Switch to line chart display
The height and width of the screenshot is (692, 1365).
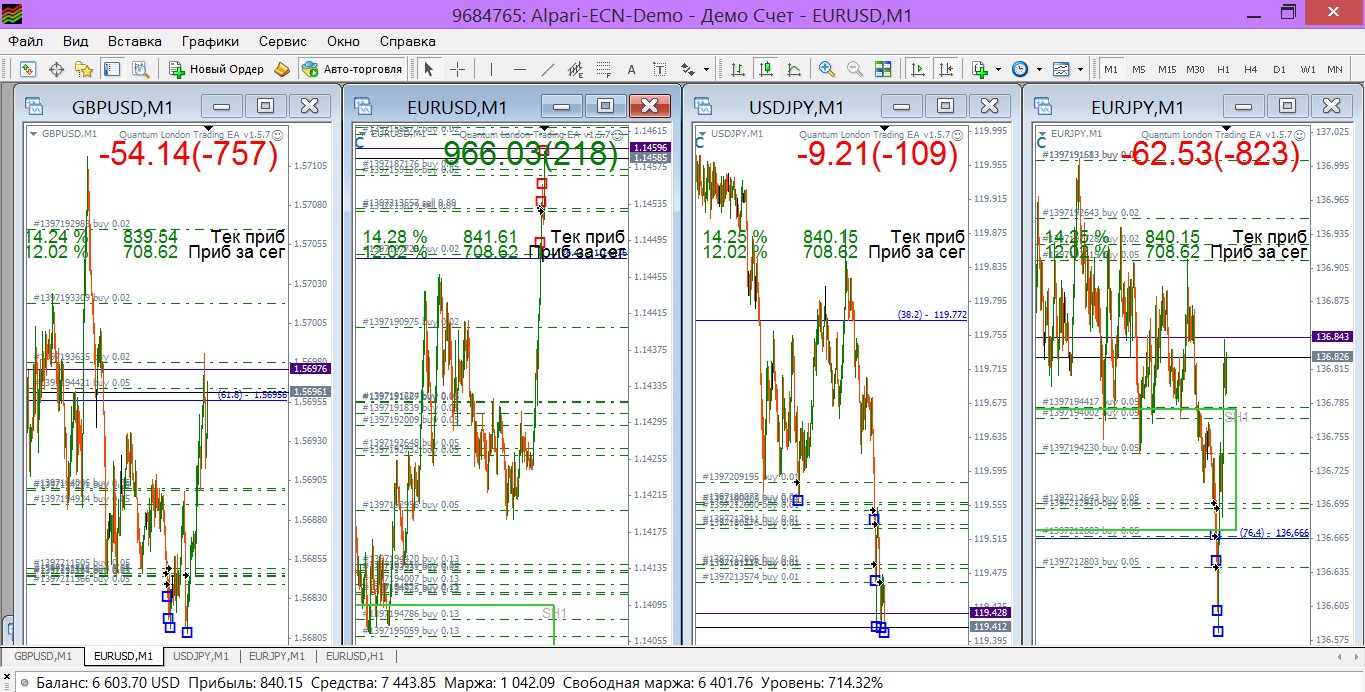pos(794,69)
